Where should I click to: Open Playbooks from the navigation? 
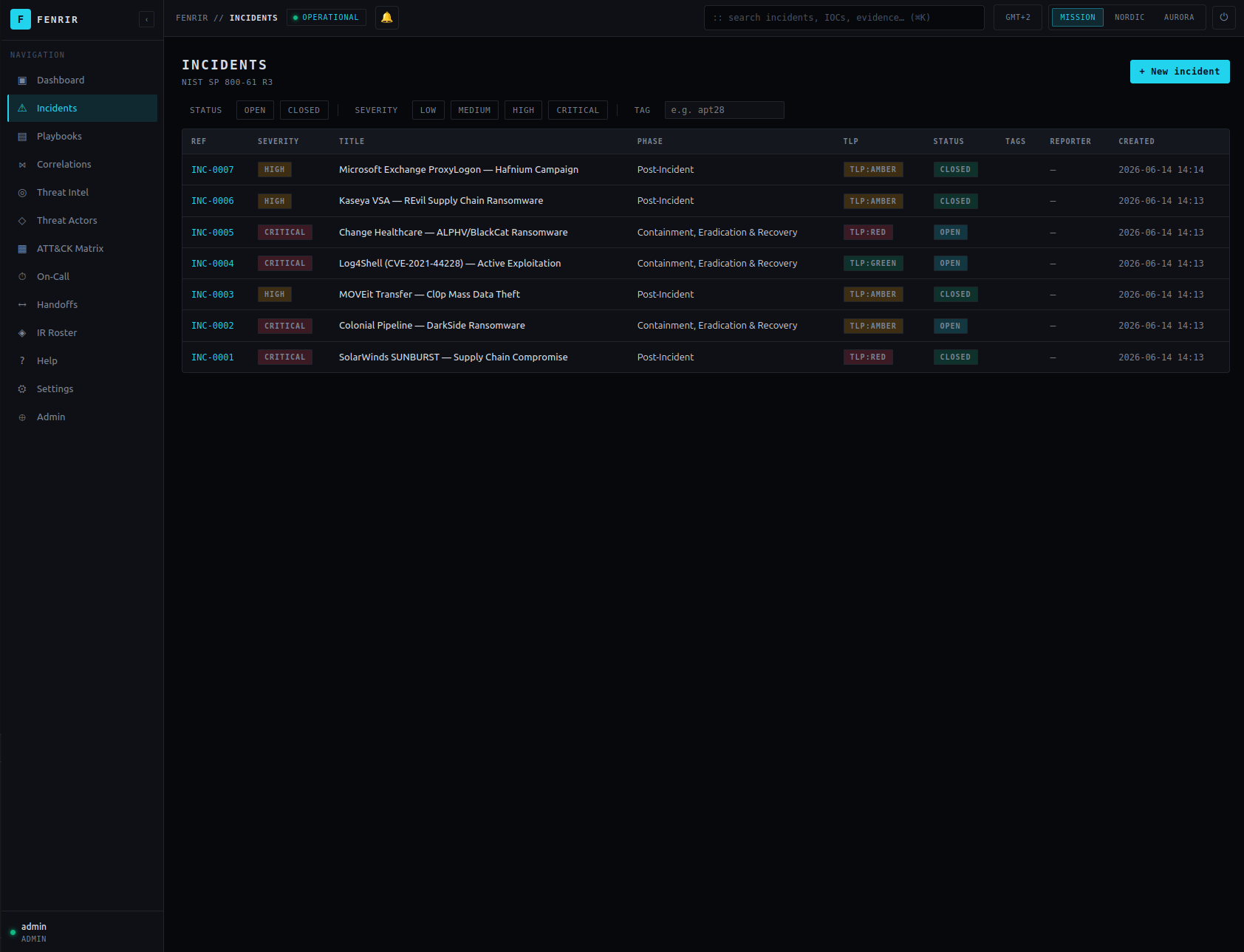pos(82,136)
